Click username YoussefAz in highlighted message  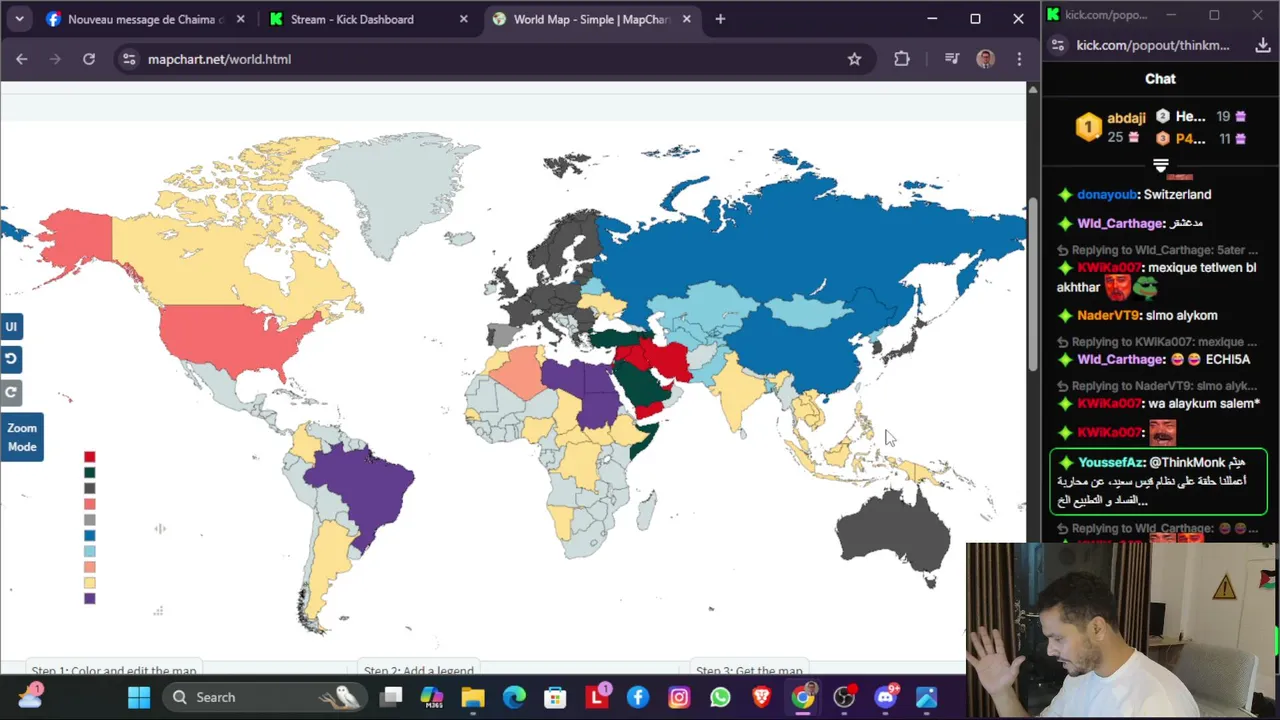click(1110, 463)
